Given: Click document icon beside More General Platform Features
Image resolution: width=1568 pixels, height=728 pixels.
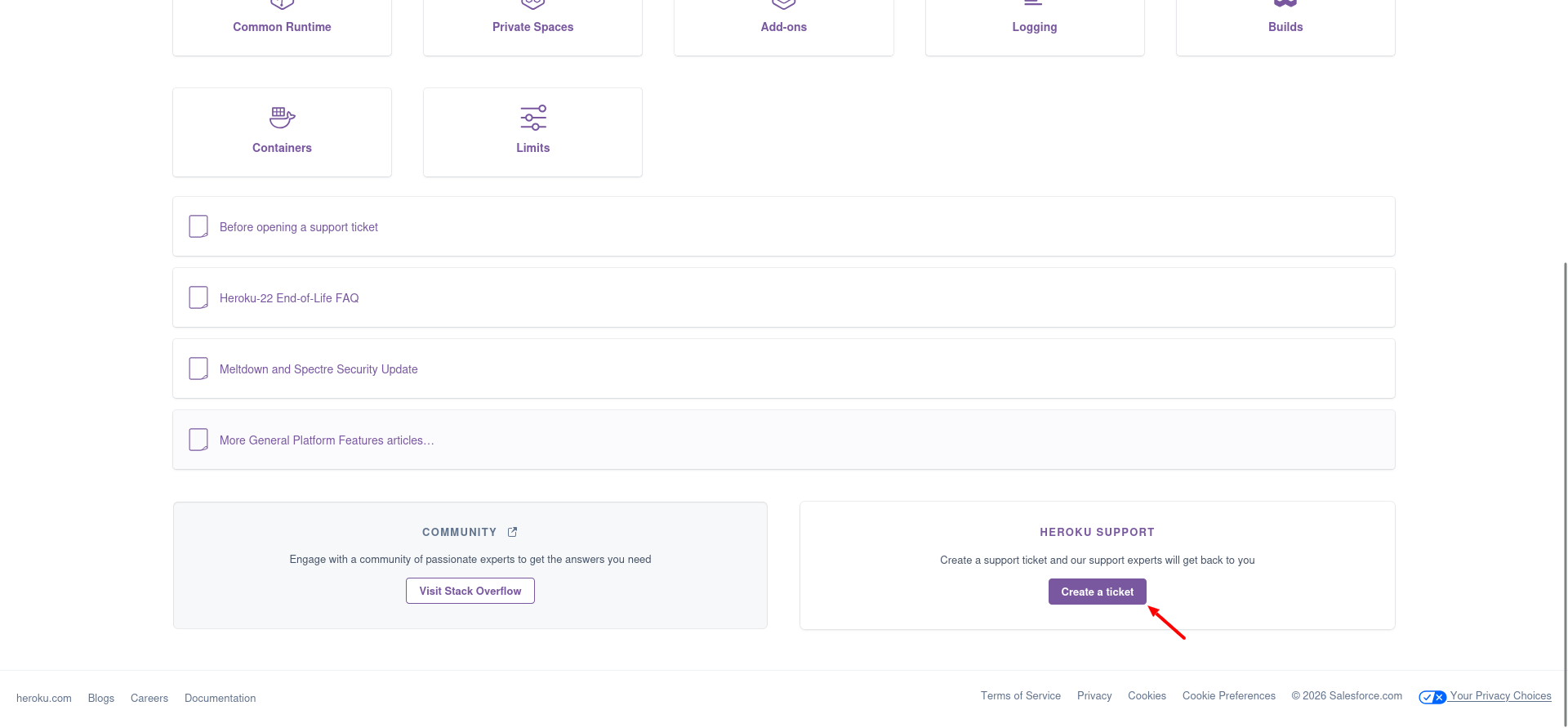Looking at the screenshot, I should point(198,440).
